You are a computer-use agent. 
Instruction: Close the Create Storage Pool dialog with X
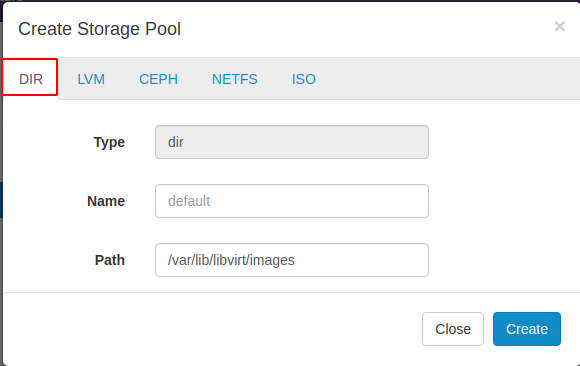(559, 26)
